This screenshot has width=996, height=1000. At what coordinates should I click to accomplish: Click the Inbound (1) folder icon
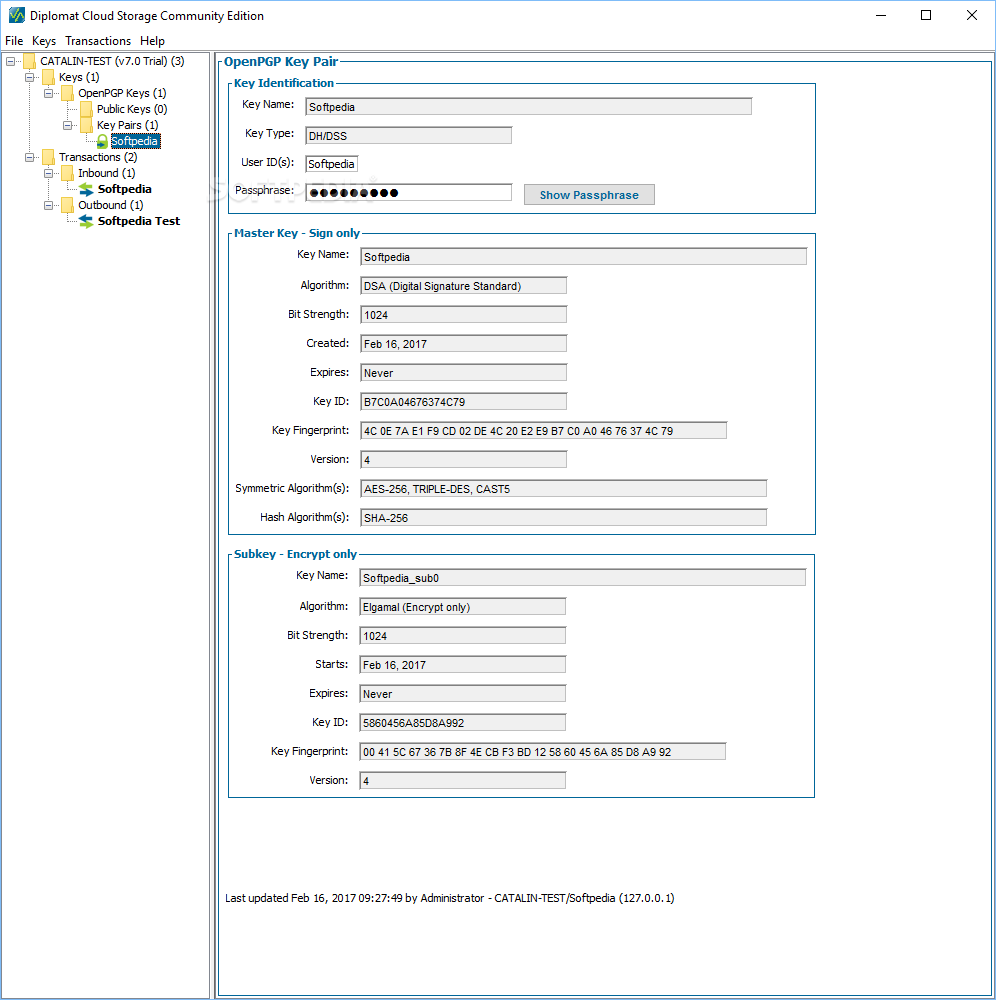point(68,173)
